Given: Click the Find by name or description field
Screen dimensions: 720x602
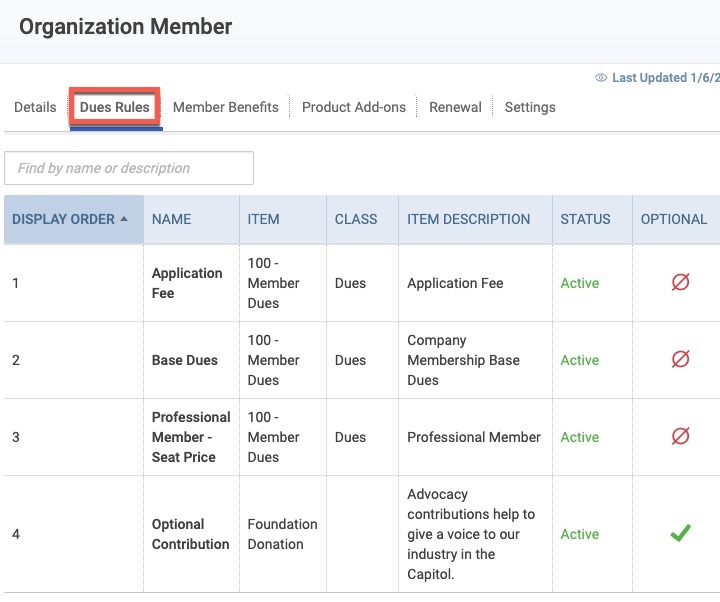Looking at the screenshot, I should pyautogui.click(x=129, y=168).
